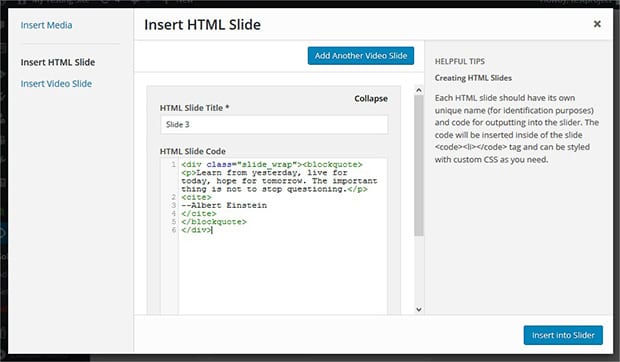Select the Insert HTML Slide tab
Screen dimensions: 620x362
58,62
